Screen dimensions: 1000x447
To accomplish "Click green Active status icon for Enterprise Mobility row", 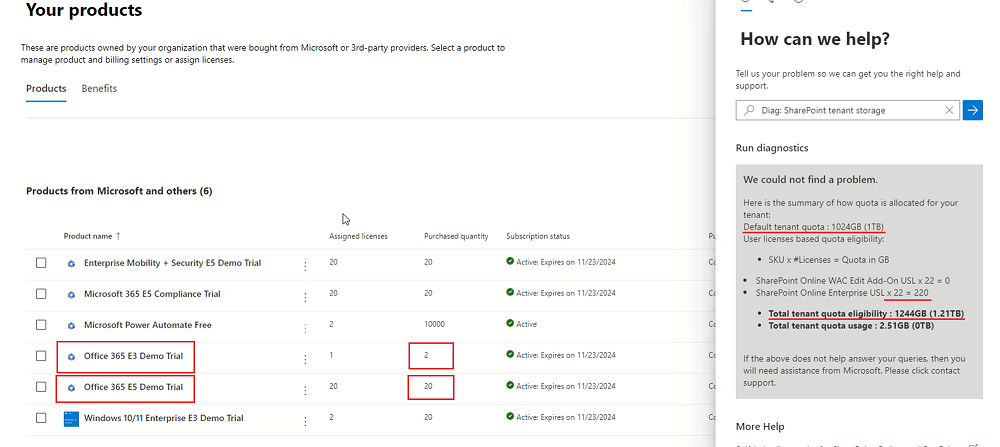I will (510, 261).
